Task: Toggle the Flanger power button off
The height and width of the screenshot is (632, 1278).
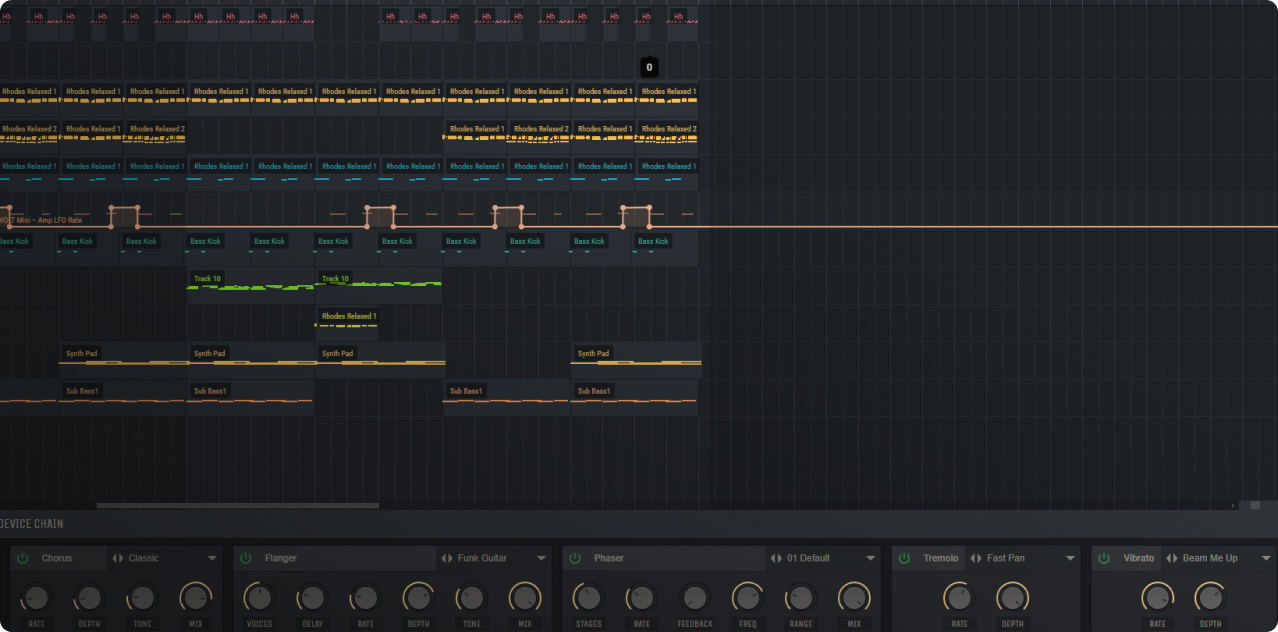Action: pos(246,558)
